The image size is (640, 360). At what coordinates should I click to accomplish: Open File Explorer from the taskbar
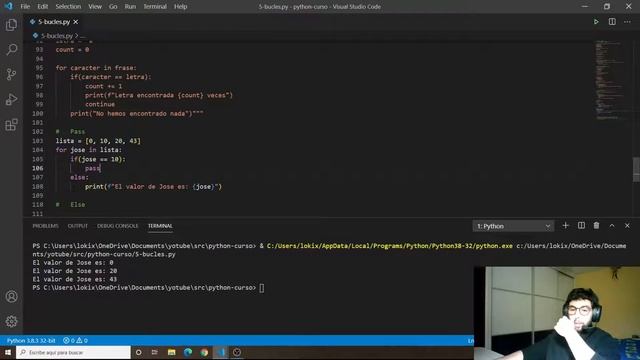(171, 352)
